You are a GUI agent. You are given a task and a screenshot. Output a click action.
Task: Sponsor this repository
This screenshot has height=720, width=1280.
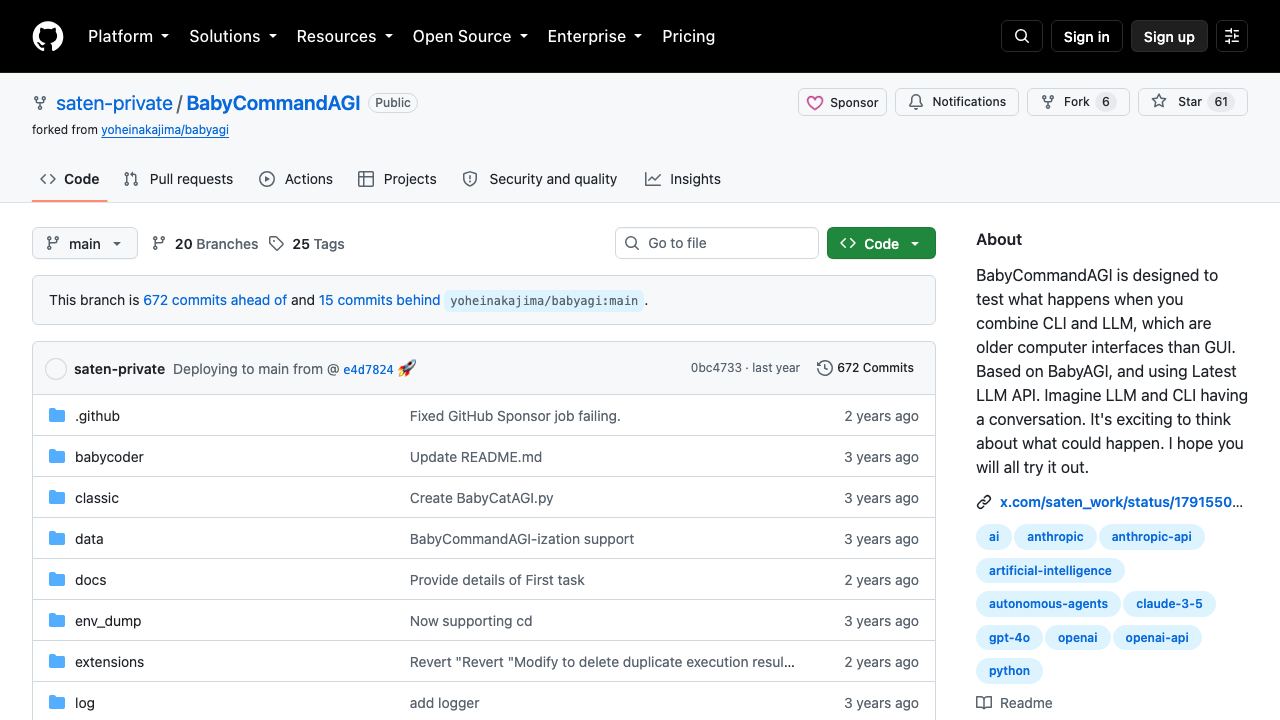[842, 102]
